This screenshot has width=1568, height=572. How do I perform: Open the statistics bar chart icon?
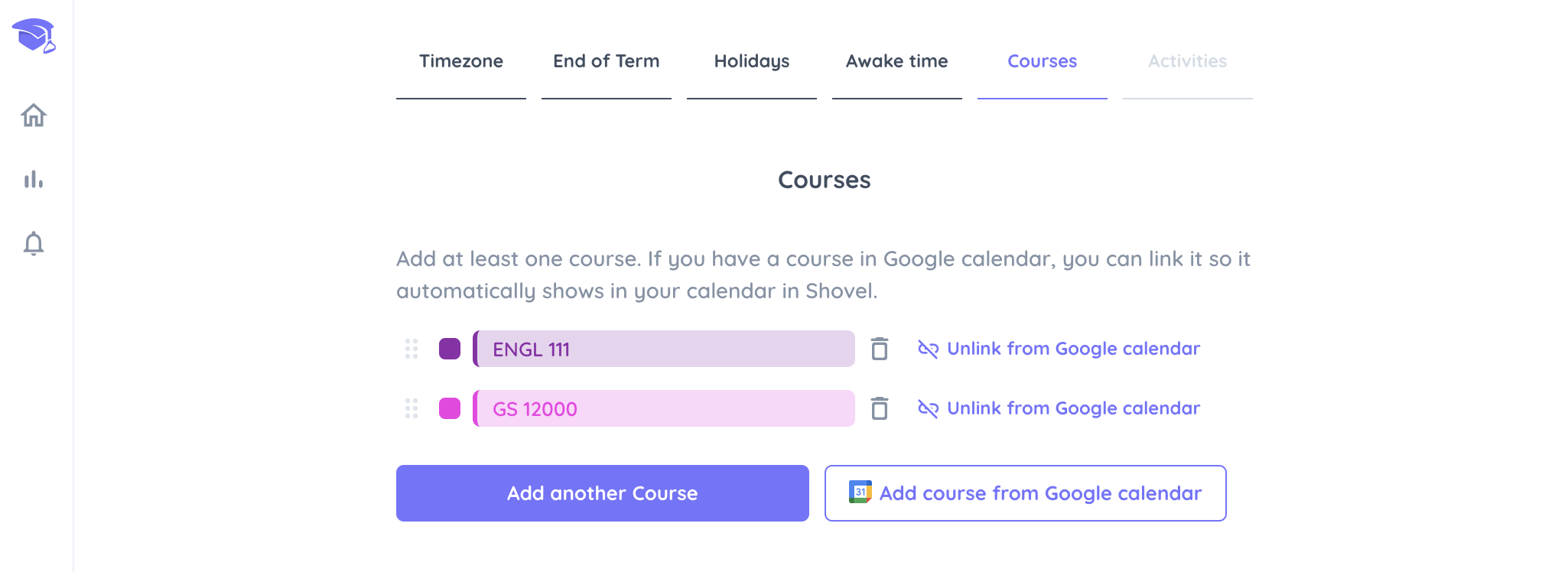coord(34,180)
